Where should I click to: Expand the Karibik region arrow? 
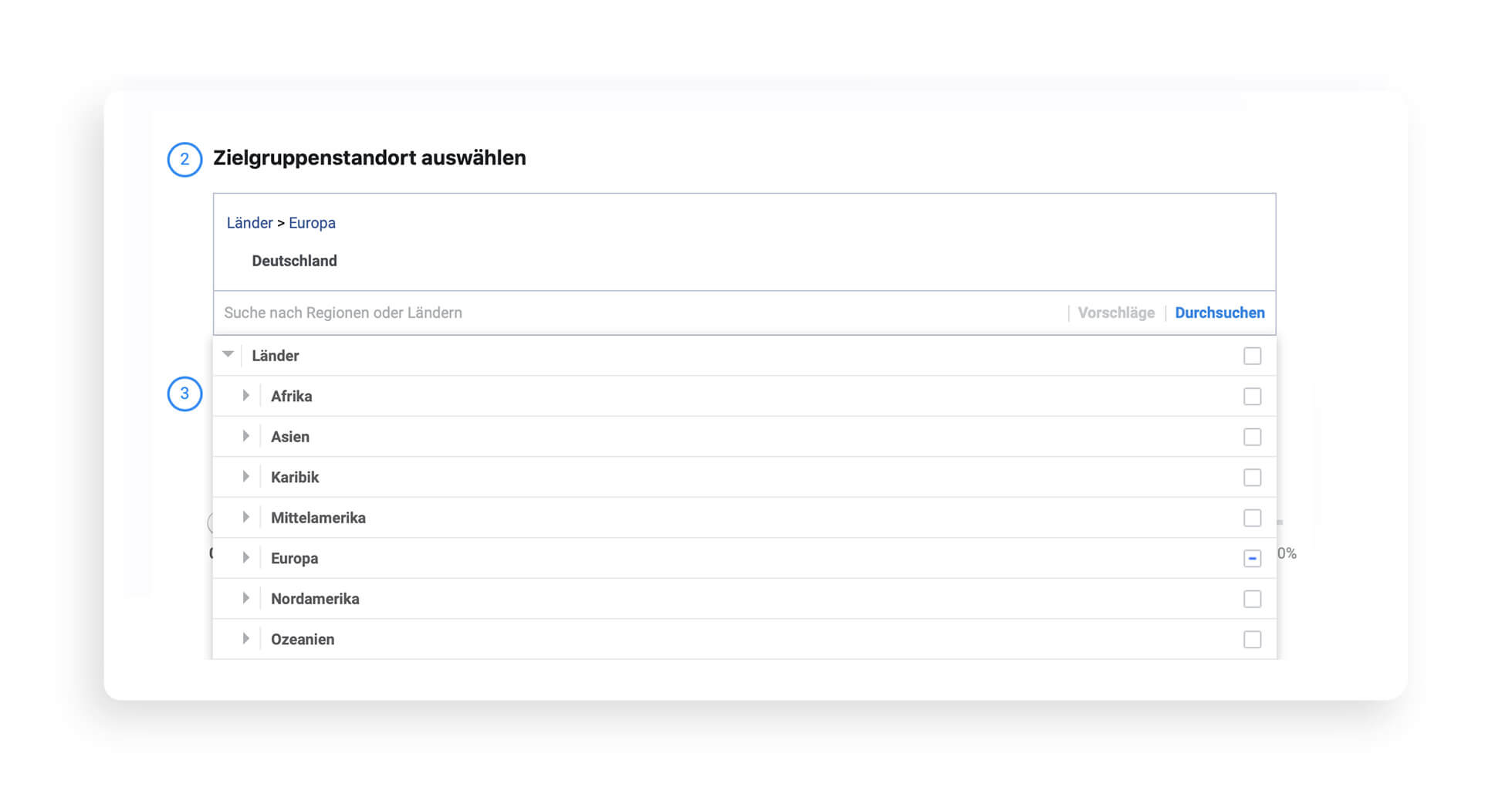click(x=246, y=477)
